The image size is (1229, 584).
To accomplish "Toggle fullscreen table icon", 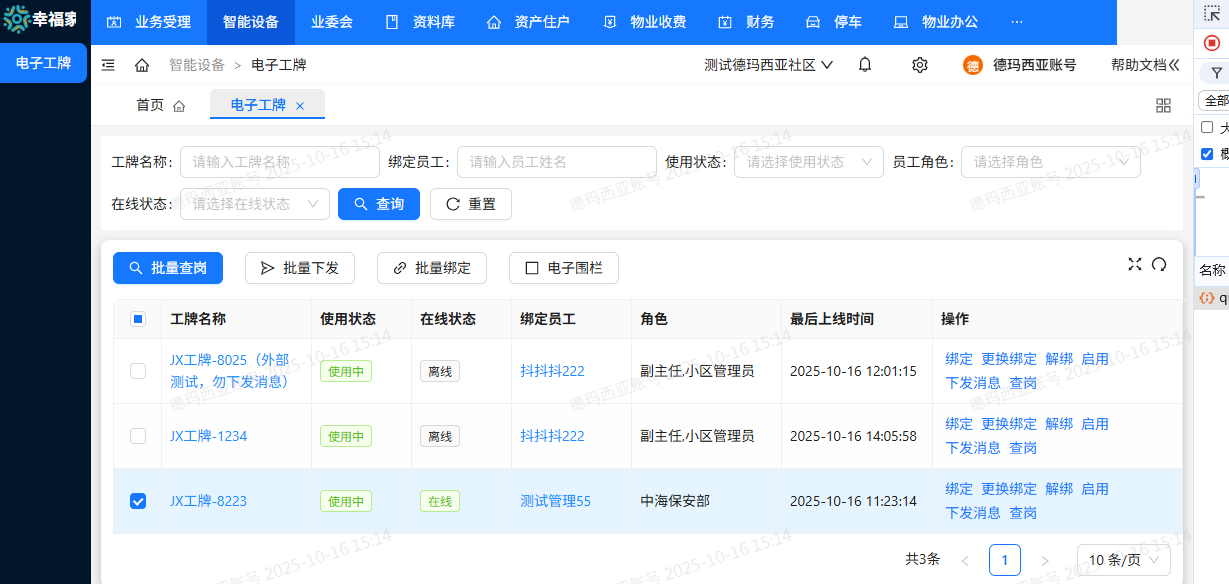I will point(1135,264).
